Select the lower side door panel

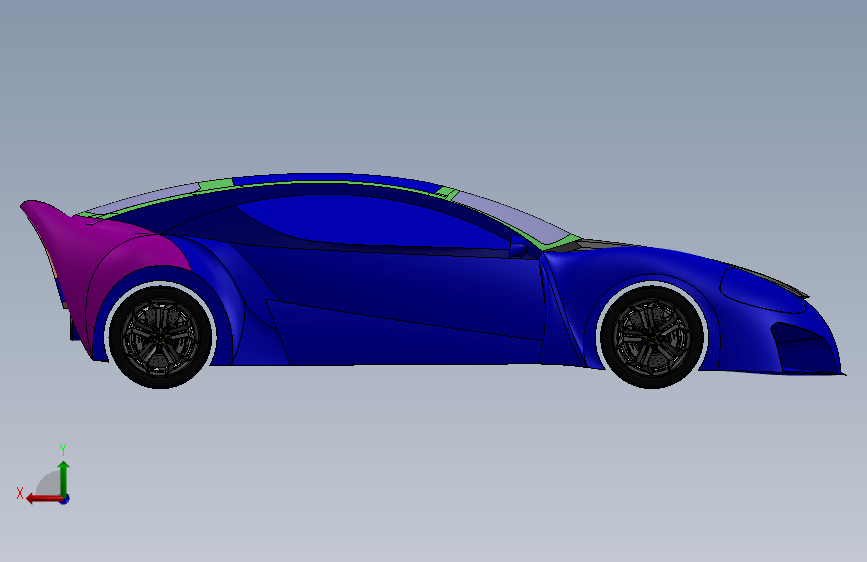[404, 335]
